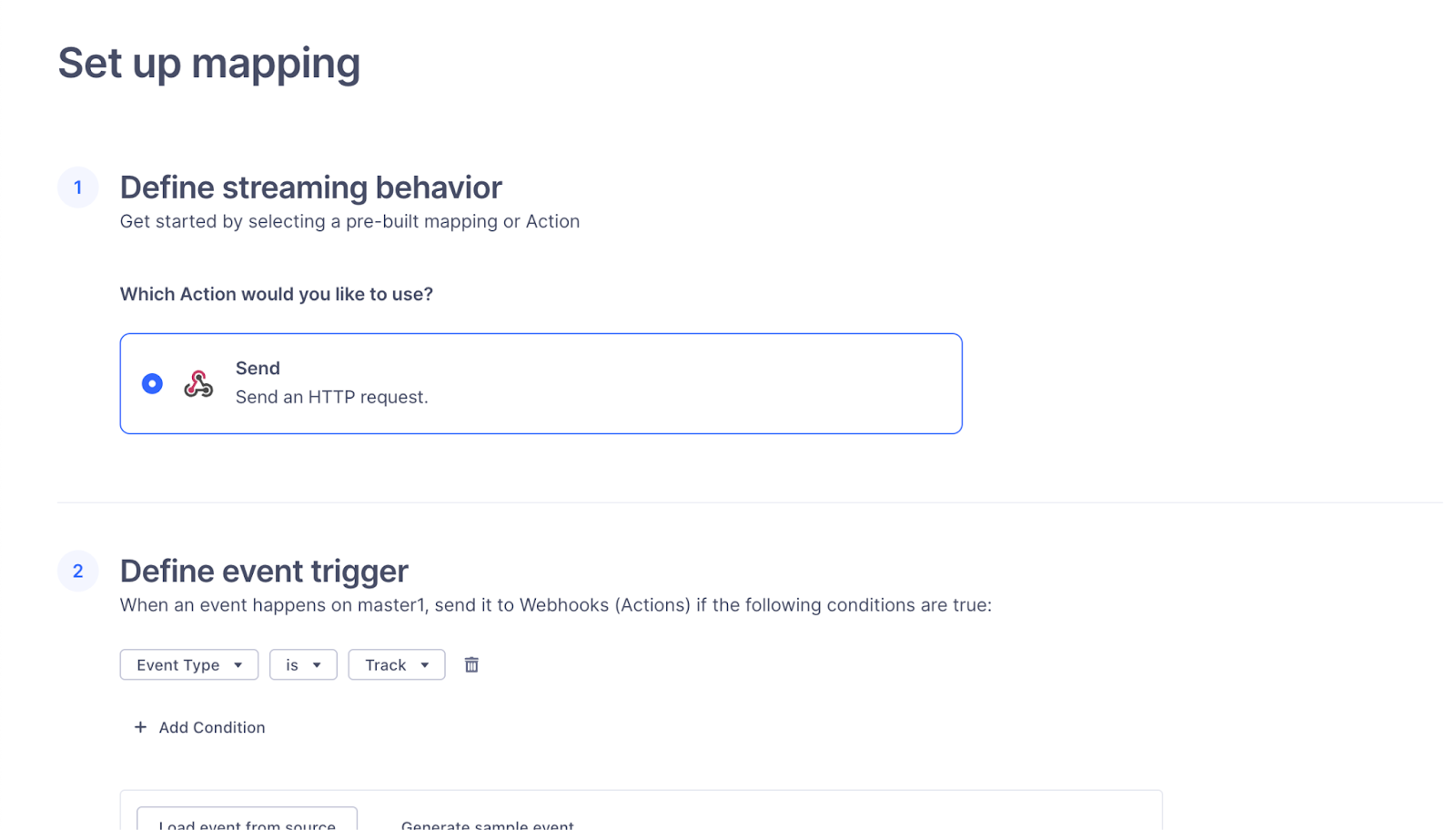Click 'Which Action would you like to use?' label
This screenshot has height=830, width=1456.
(x=276, y=294)
